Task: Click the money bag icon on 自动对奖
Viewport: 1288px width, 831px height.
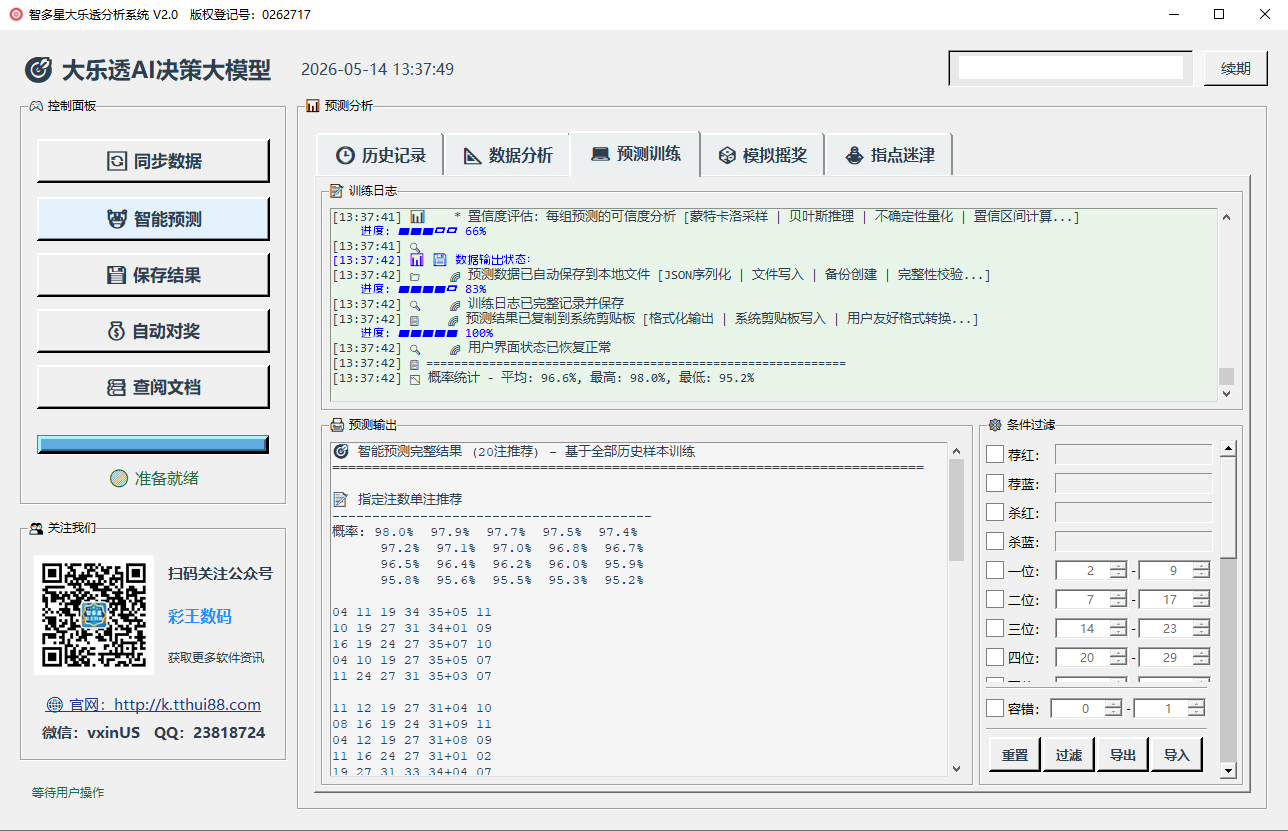Action: pyautogui.click(x=116, y=331)
